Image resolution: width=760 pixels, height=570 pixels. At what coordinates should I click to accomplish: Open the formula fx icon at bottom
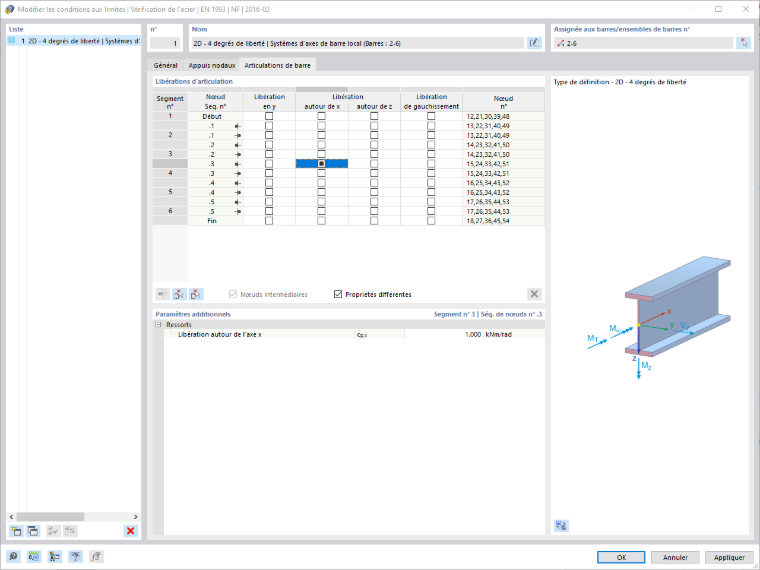(96, 556)
